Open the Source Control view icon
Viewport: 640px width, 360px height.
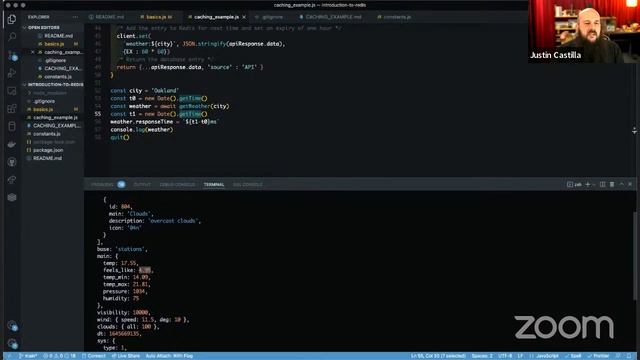pyautogui.click(x=12, y=55)
